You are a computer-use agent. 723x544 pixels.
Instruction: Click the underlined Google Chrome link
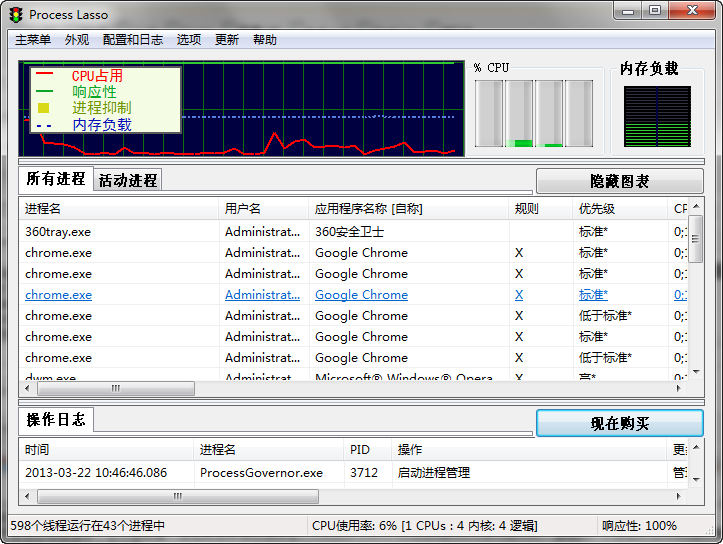pos(362,295)
